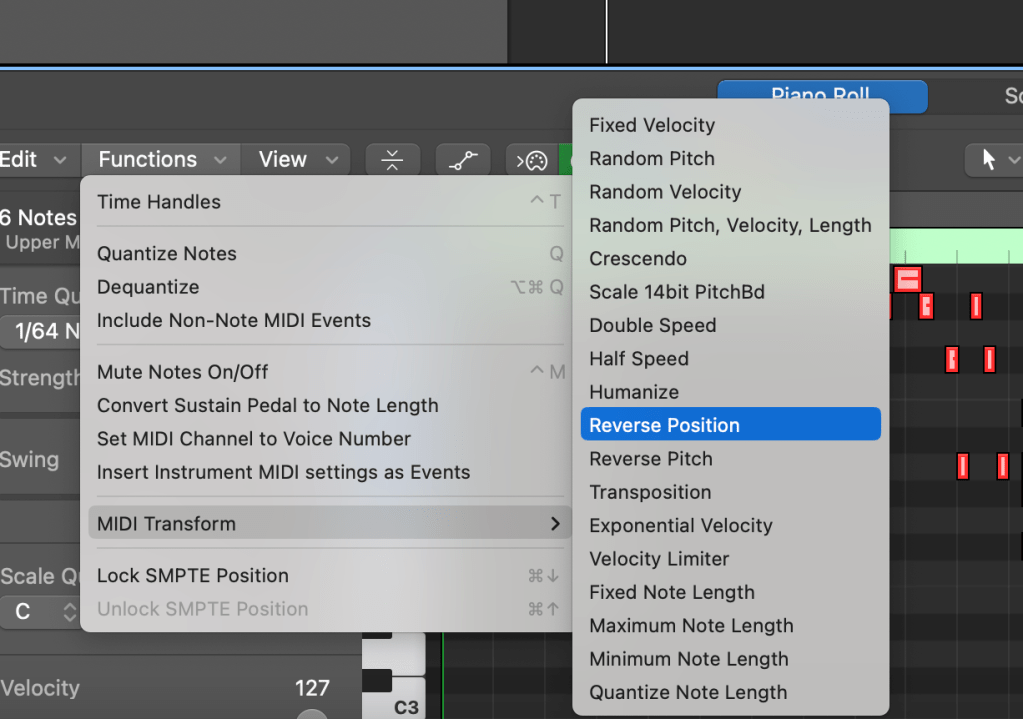Click the Functions menu button
Screen dimensions: 1023x719
coord(160,160)
